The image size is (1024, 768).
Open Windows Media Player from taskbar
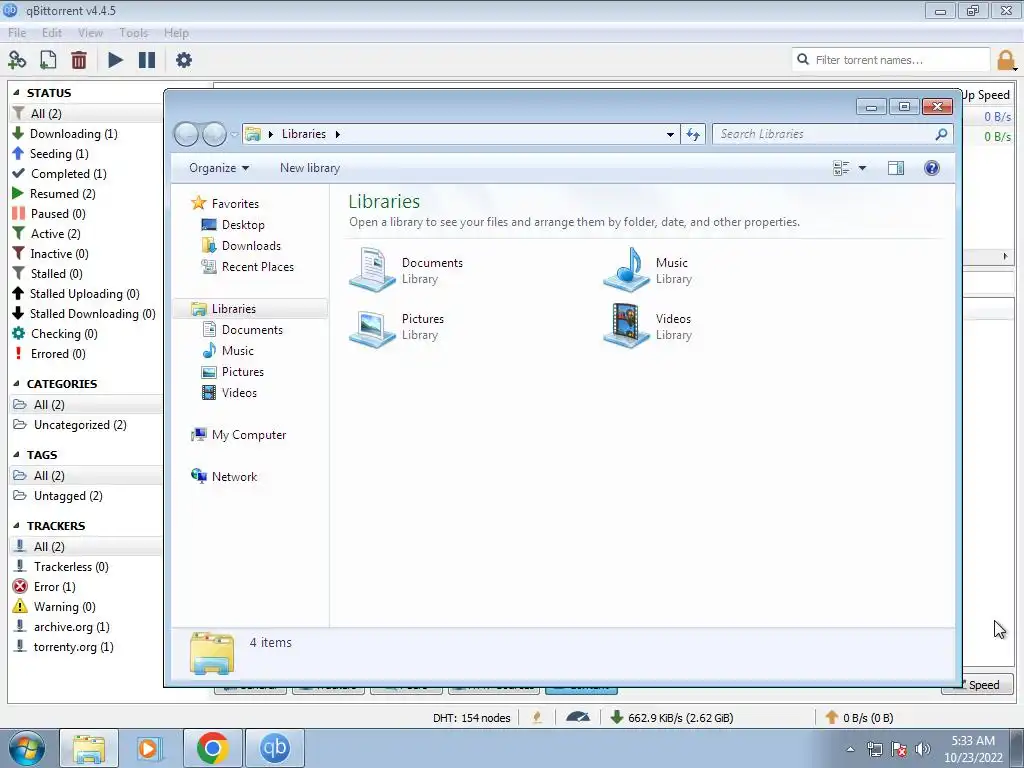pyautogui.click(x=149, y=748)
